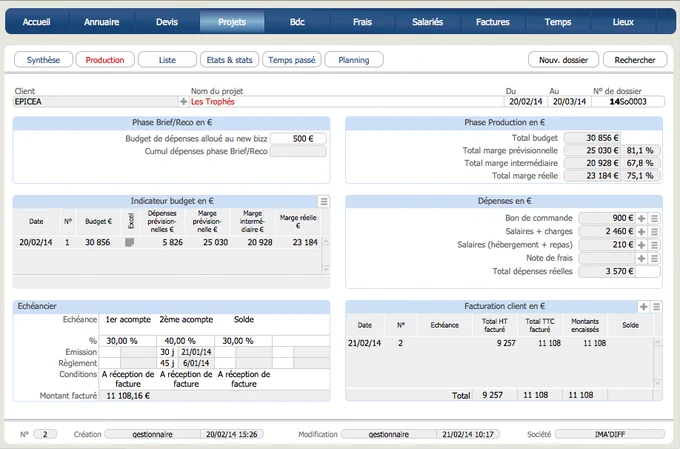Viewport: 680px width, 449px height.
Task: Open Bon de commande list icon
Action: [654, 218]
